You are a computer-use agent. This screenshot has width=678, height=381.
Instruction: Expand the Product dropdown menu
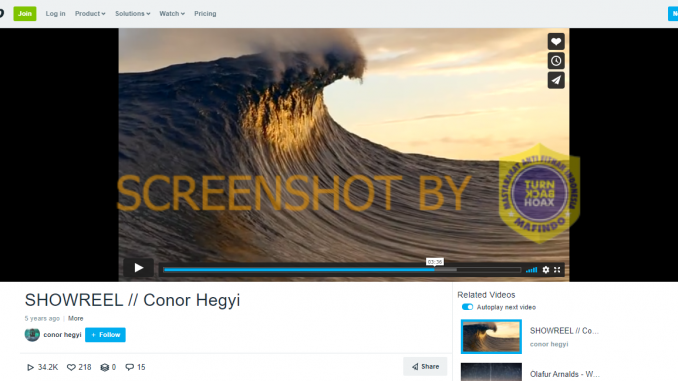[x=90, y=14]
